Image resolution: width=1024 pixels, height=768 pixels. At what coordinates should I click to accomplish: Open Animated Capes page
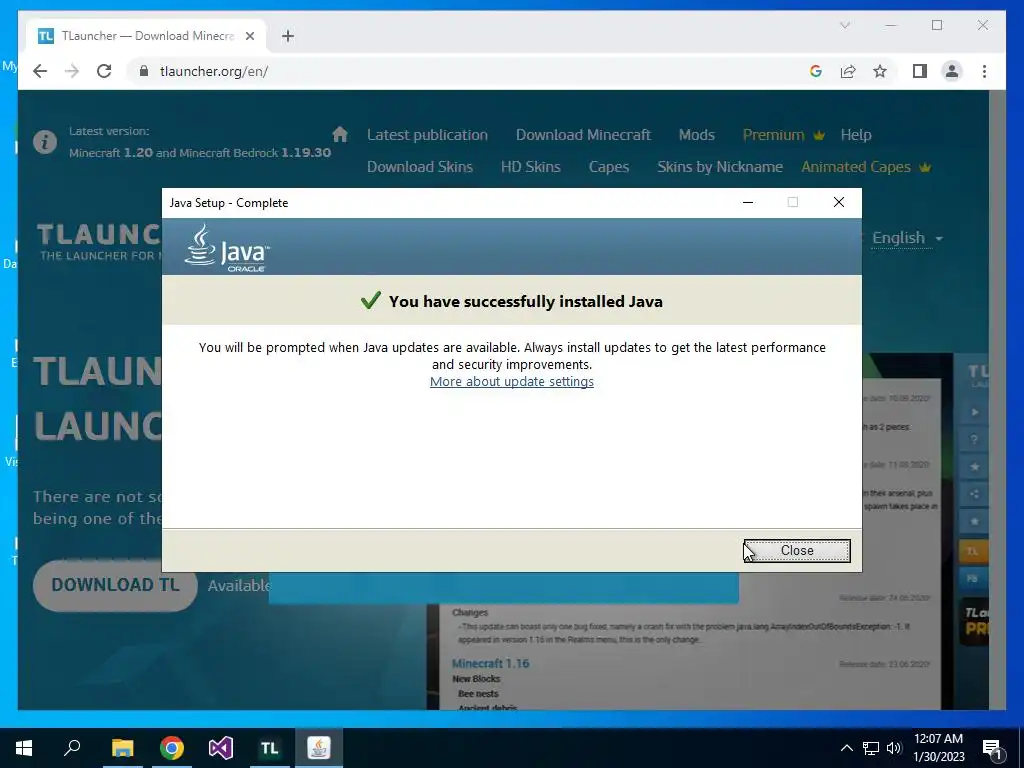865,167
